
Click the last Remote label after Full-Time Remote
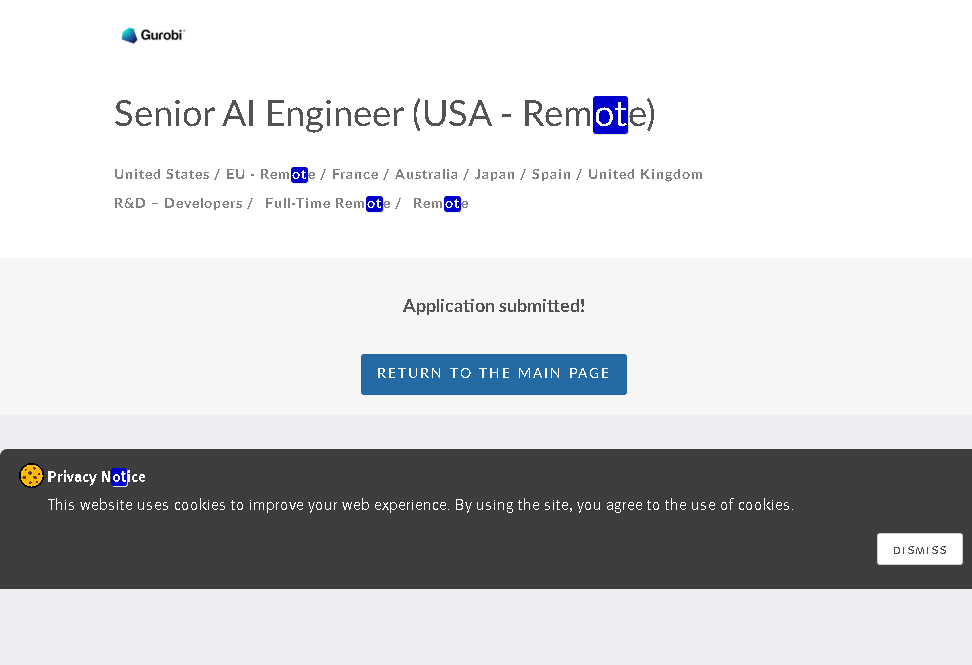tap(440, 203)
